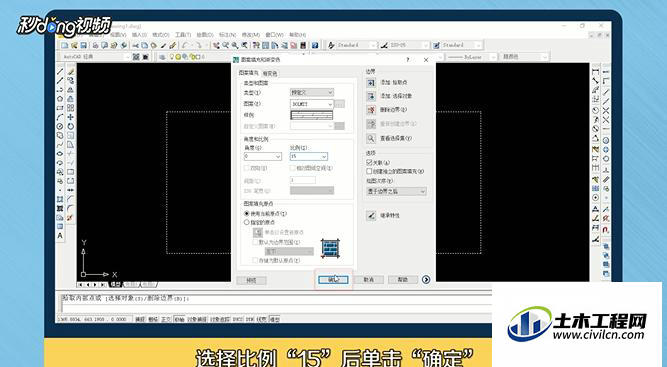Viewport: 667px width, 367px height.
Task: Click the Remove Boundaries icon
Action: (x=371, y=110)
